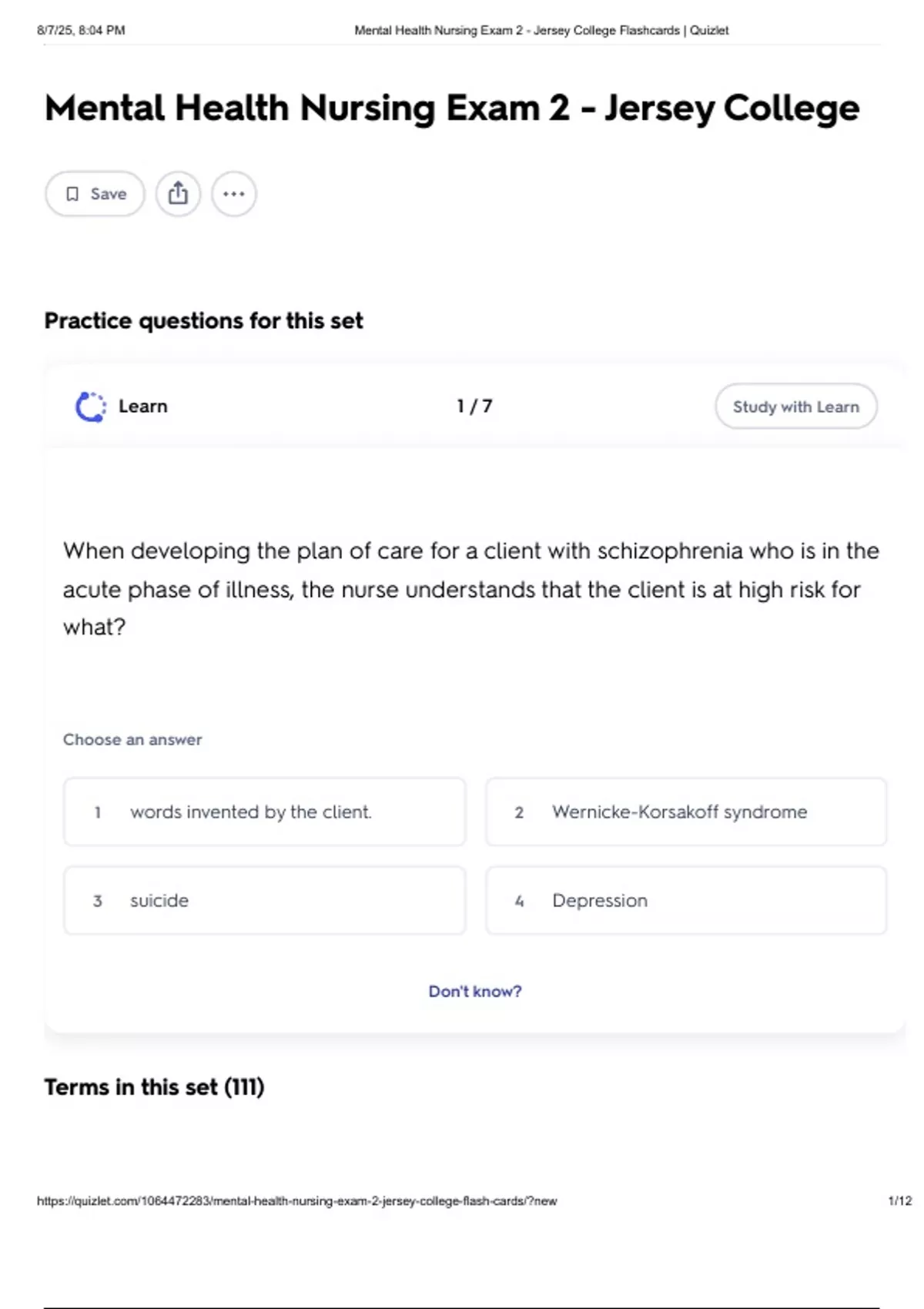
Task: Click the 1 / 7 question counter
Action: pos(474,406)
